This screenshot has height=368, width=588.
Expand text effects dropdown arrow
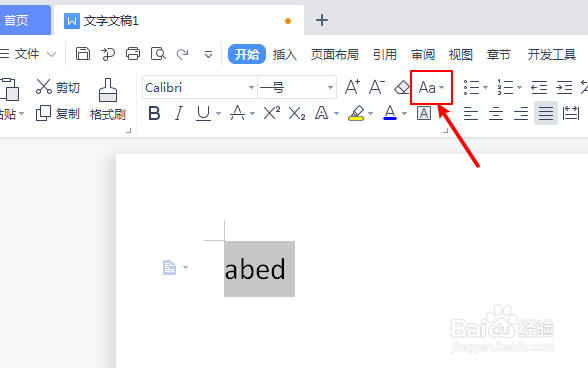pyautogui.click(x=336, y=113)
